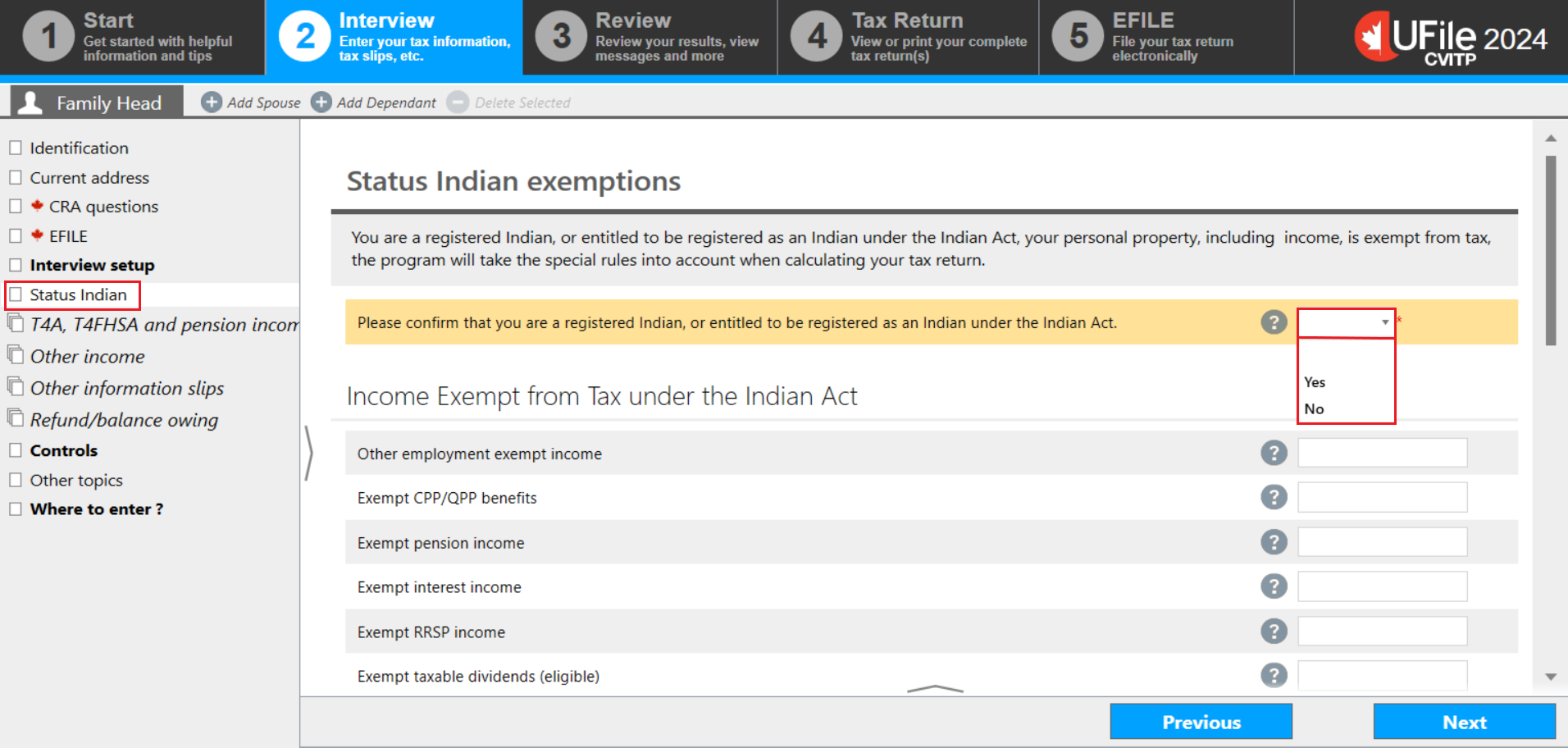Go to the Tax Return step tab
This screenshot has height=748, width=1568.
[908, 37]
